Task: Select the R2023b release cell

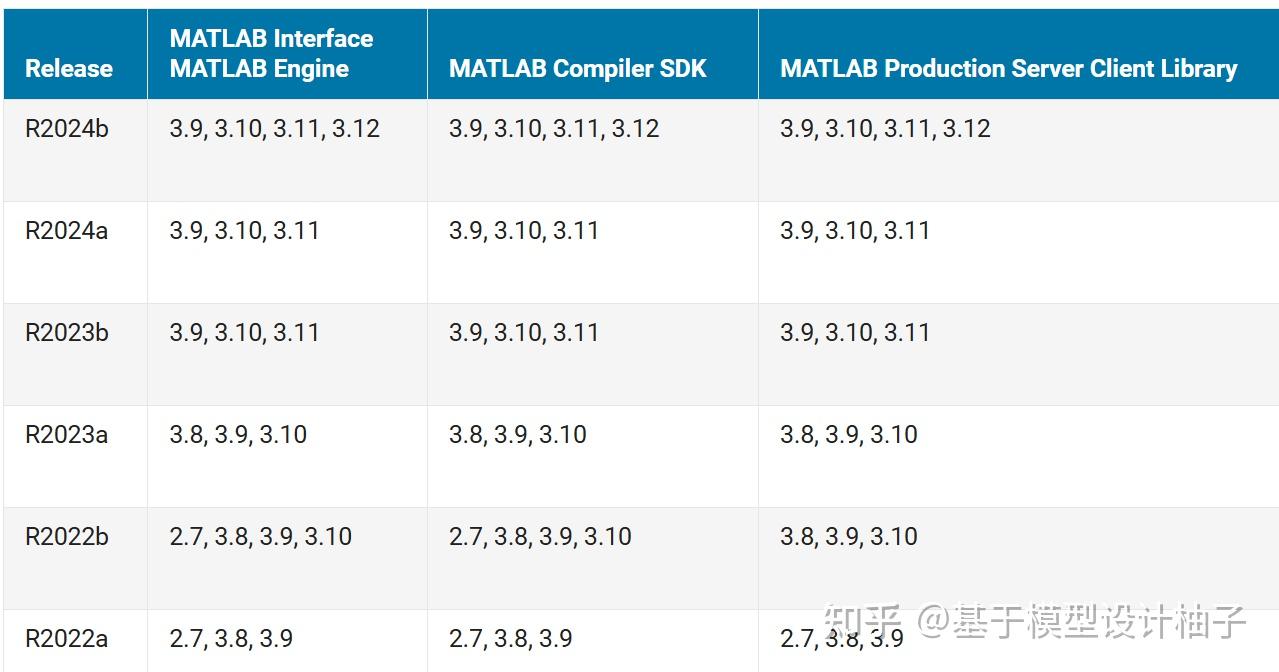Action: click(66, 333)
